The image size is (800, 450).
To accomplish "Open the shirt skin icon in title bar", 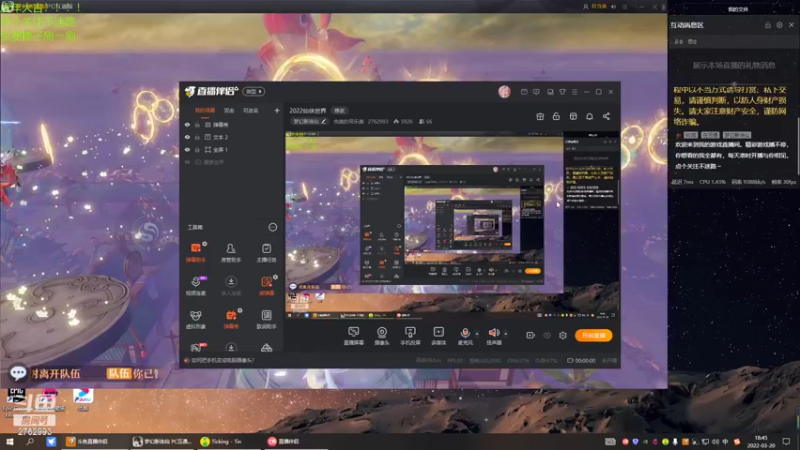I will (x=562, y=92).
